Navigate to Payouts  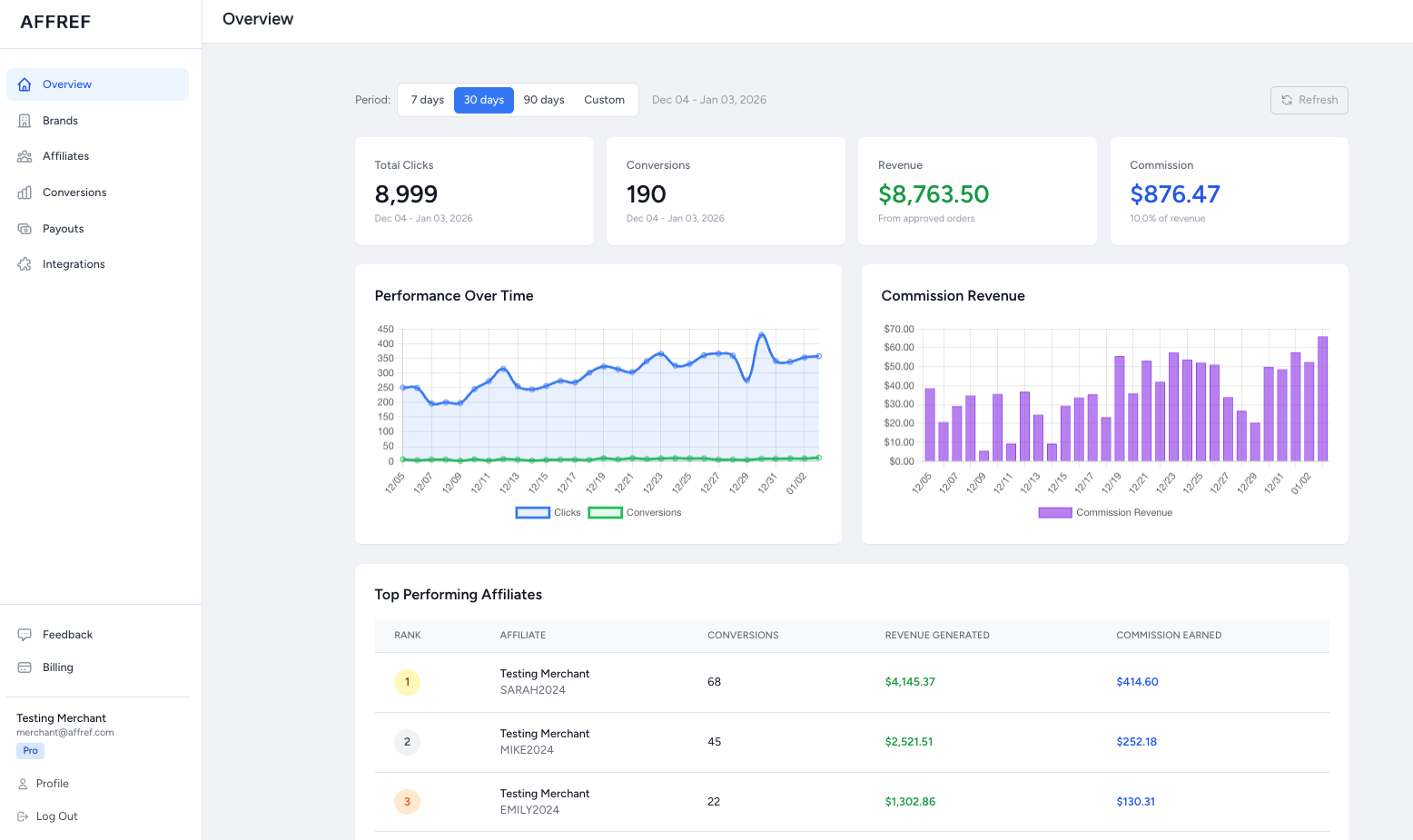coord(97,229)
